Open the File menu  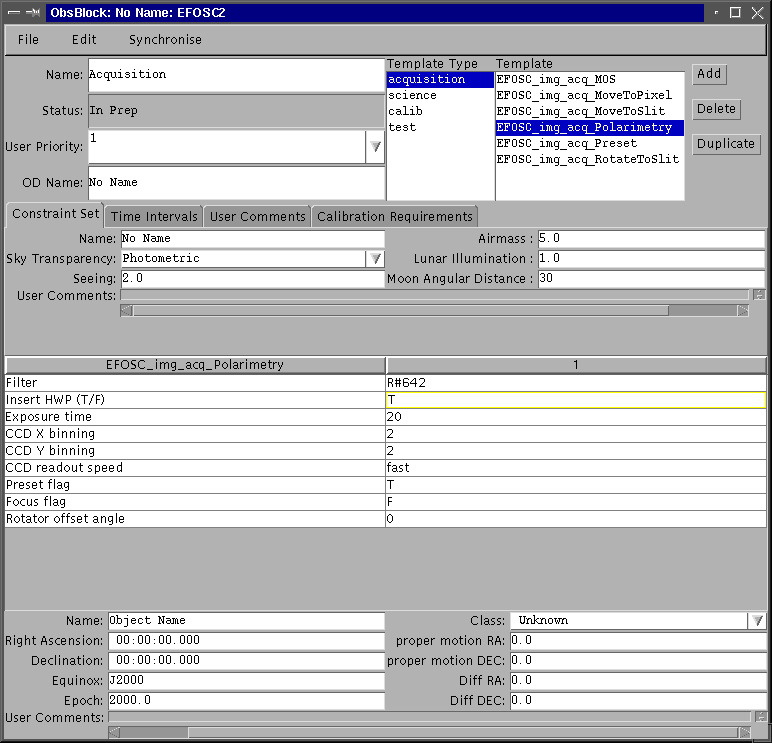[x=28, y=40]
